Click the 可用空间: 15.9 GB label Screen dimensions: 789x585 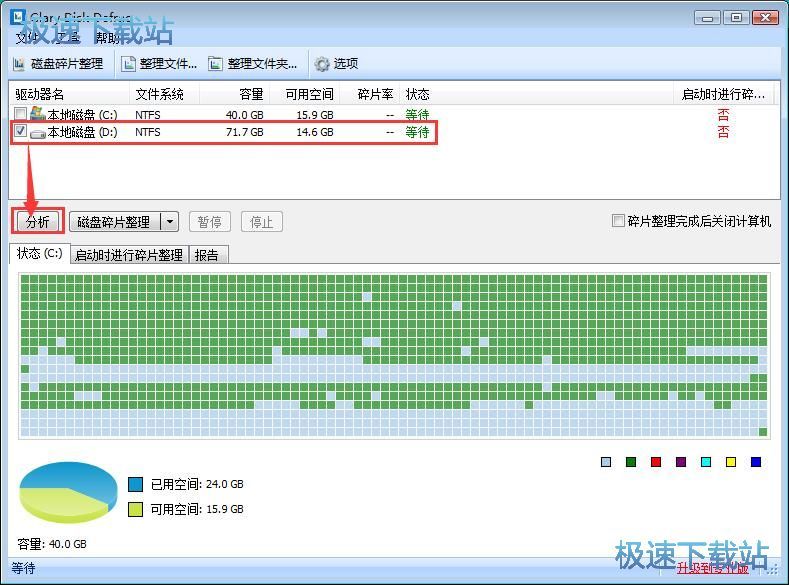pos(197,510)
